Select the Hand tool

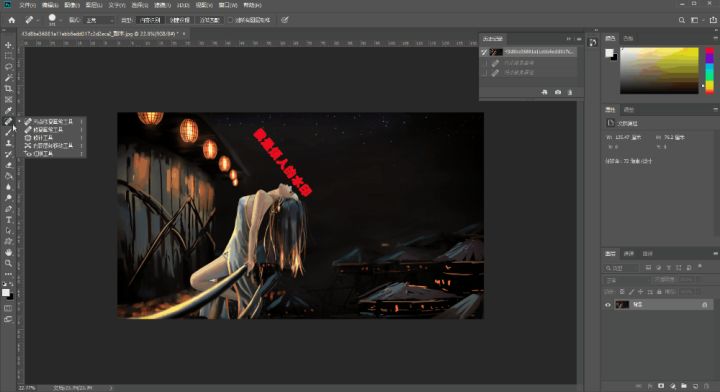coord(8,252)
